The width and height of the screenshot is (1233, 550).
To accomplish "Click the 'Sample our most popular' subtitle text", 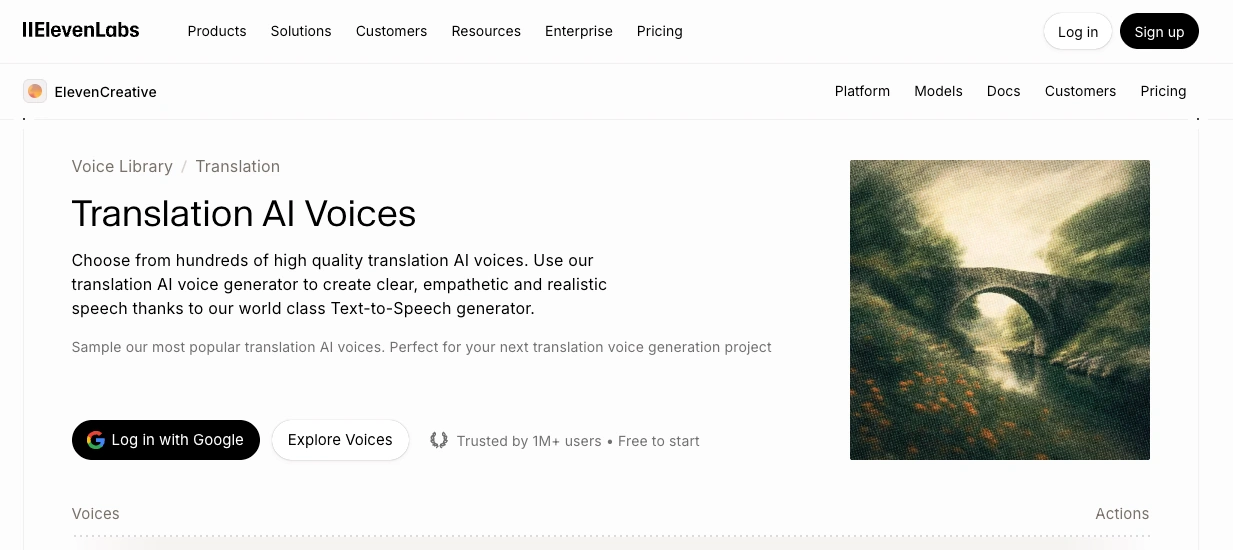I will click(422, 347).
